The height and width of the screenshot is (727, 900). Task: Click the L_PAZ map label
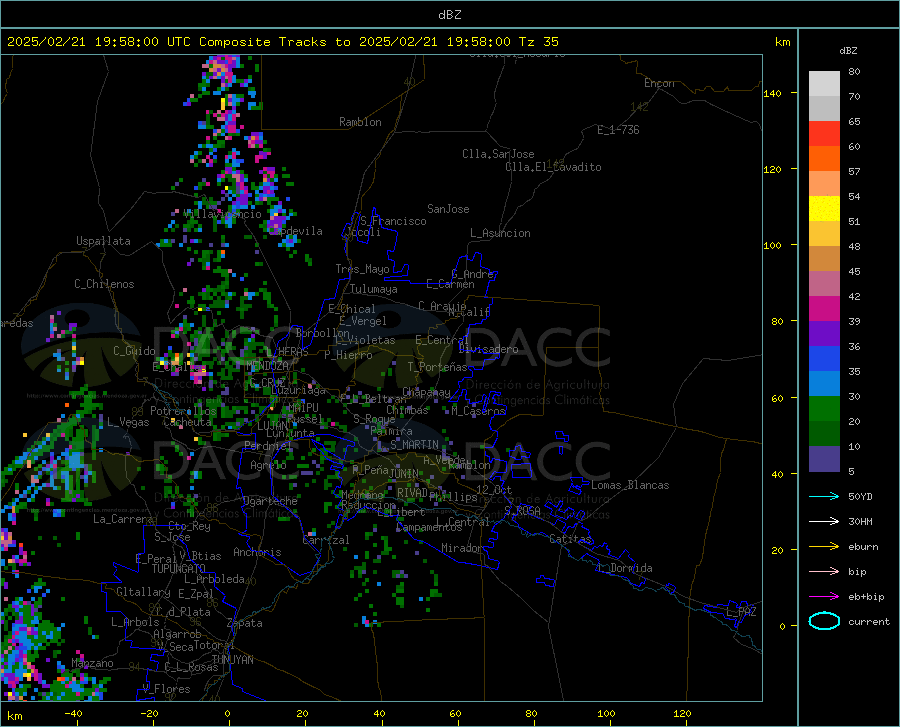pyautogui.click(x=741, y=612)
